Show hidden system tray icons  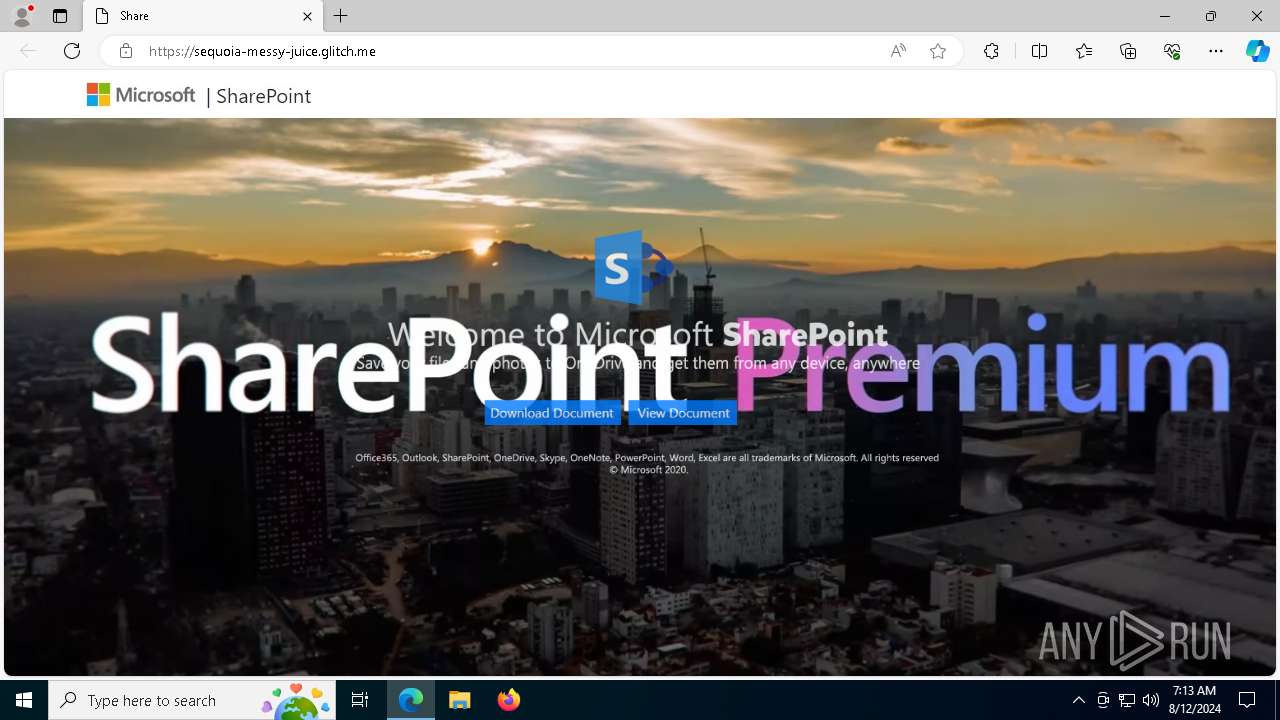click(1078, 700)
